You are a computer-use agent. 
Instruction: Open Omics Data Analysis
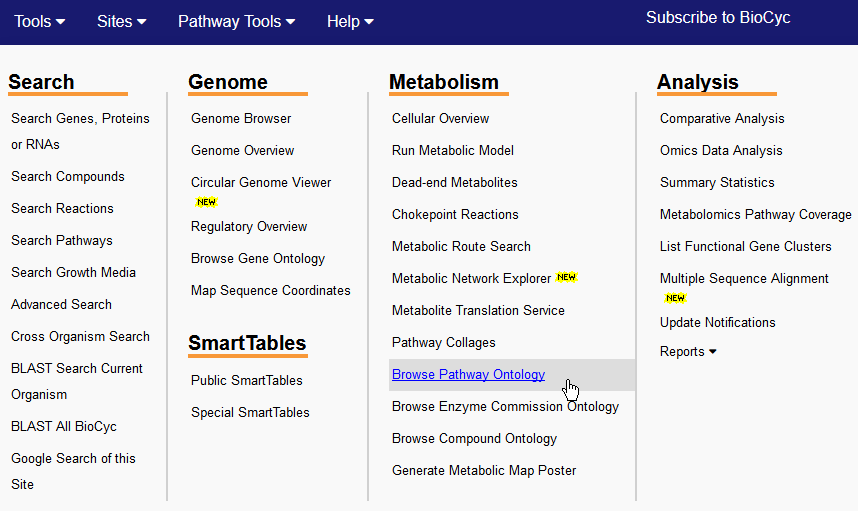721,150
